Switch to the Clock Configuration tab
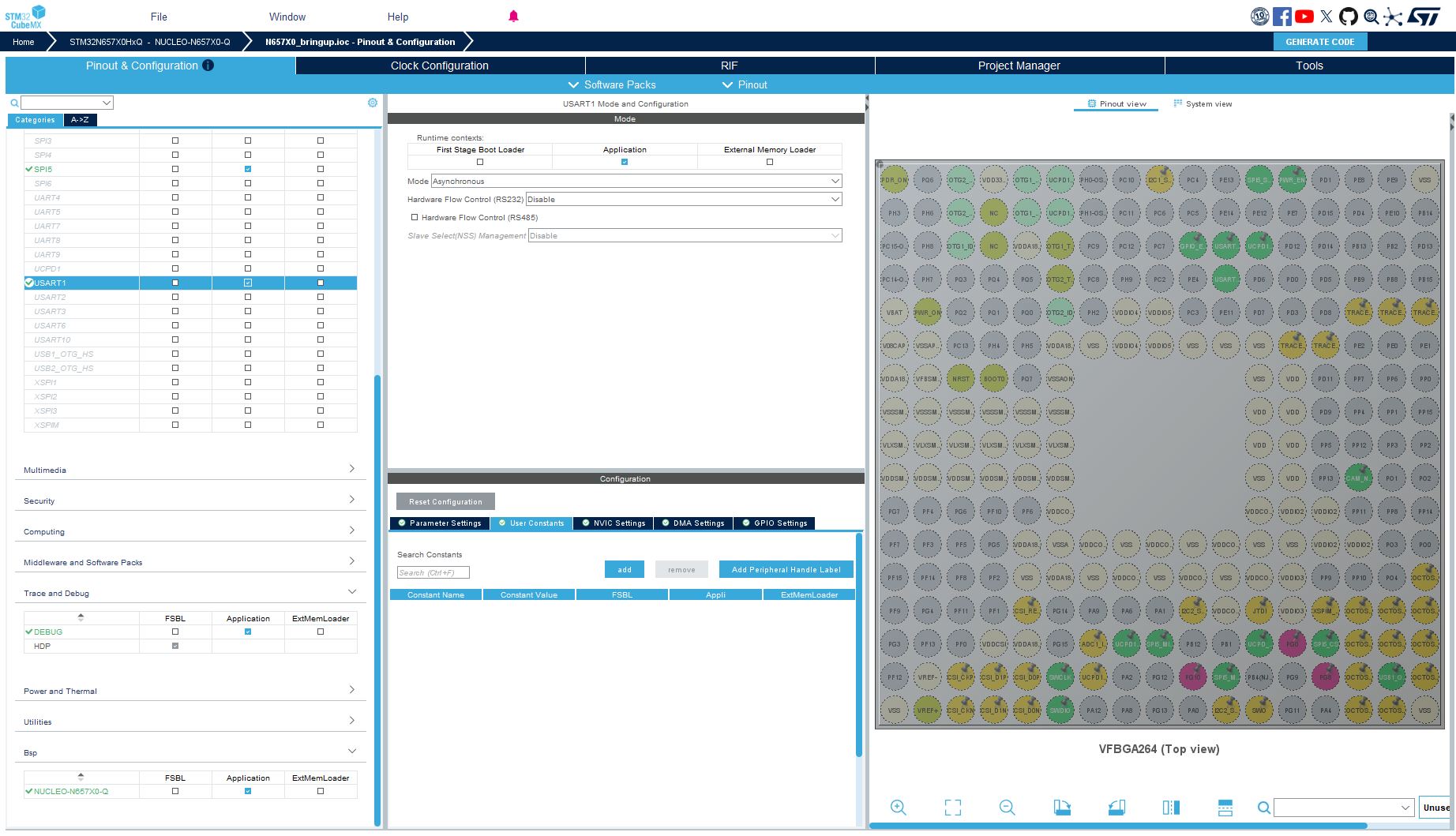The width and height of the screenshot is (1456, 836). point(439,66)
